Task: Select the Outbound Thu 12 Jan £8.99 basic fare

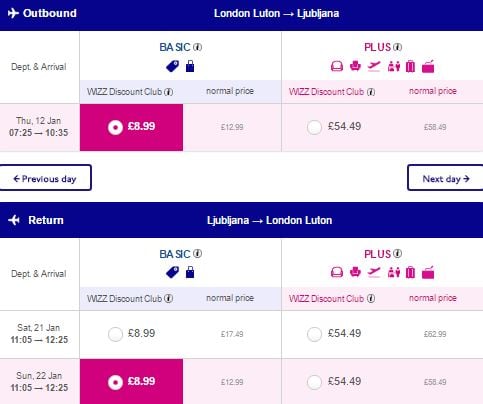Action: coord(131,127)
